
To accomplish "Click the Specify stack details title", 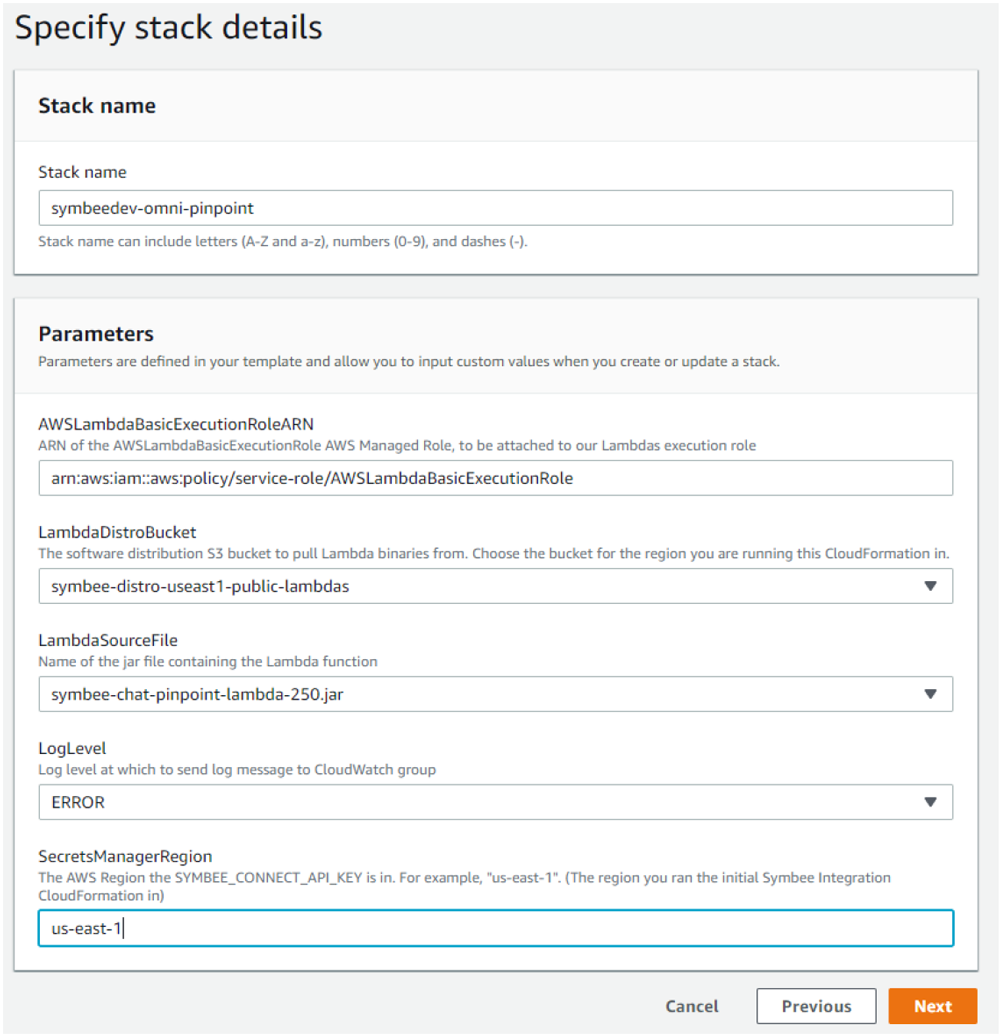I will (x=168, y=28).
